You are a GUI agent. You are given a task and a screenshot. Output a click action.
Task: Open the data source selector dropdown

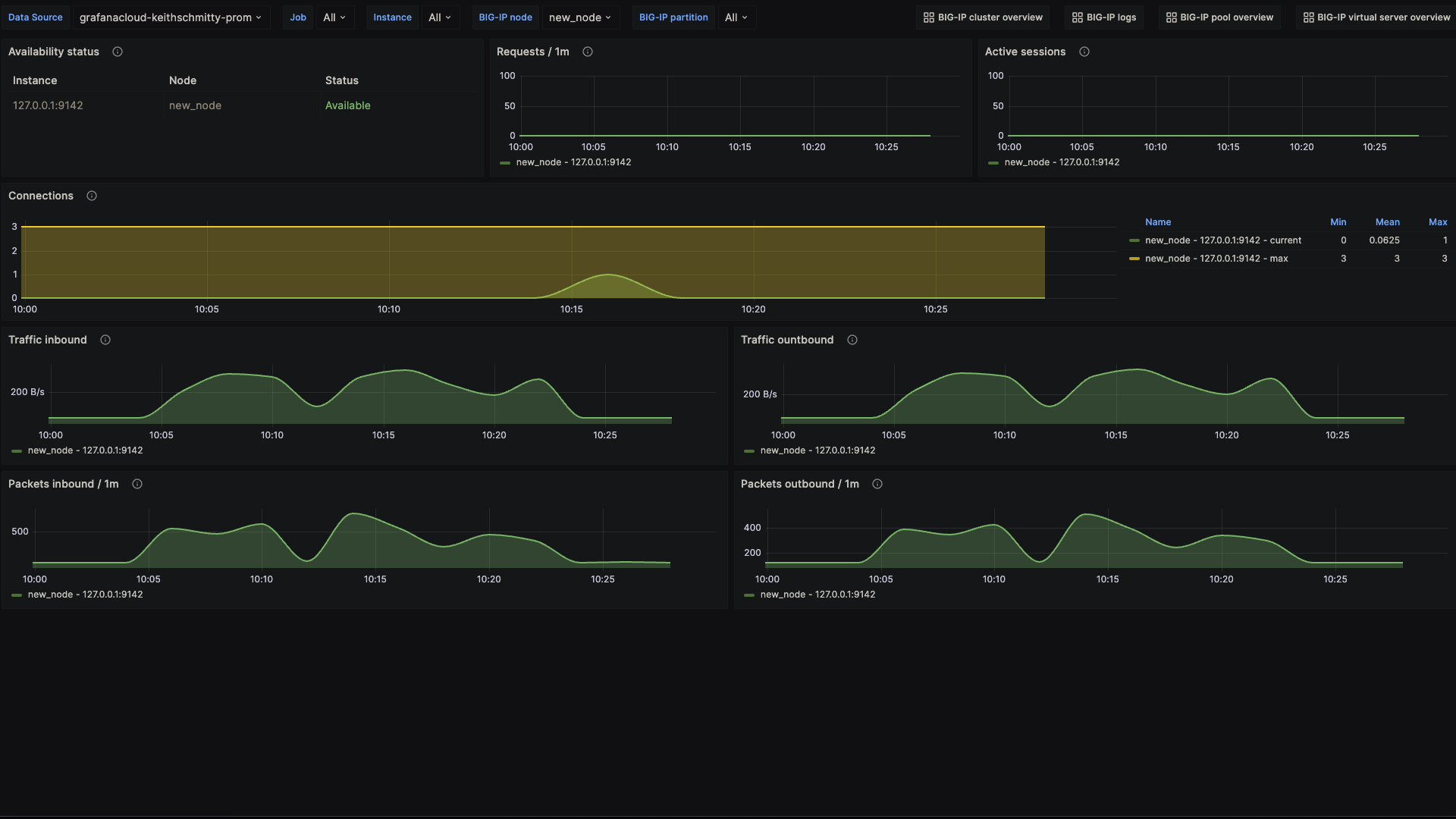171,17
